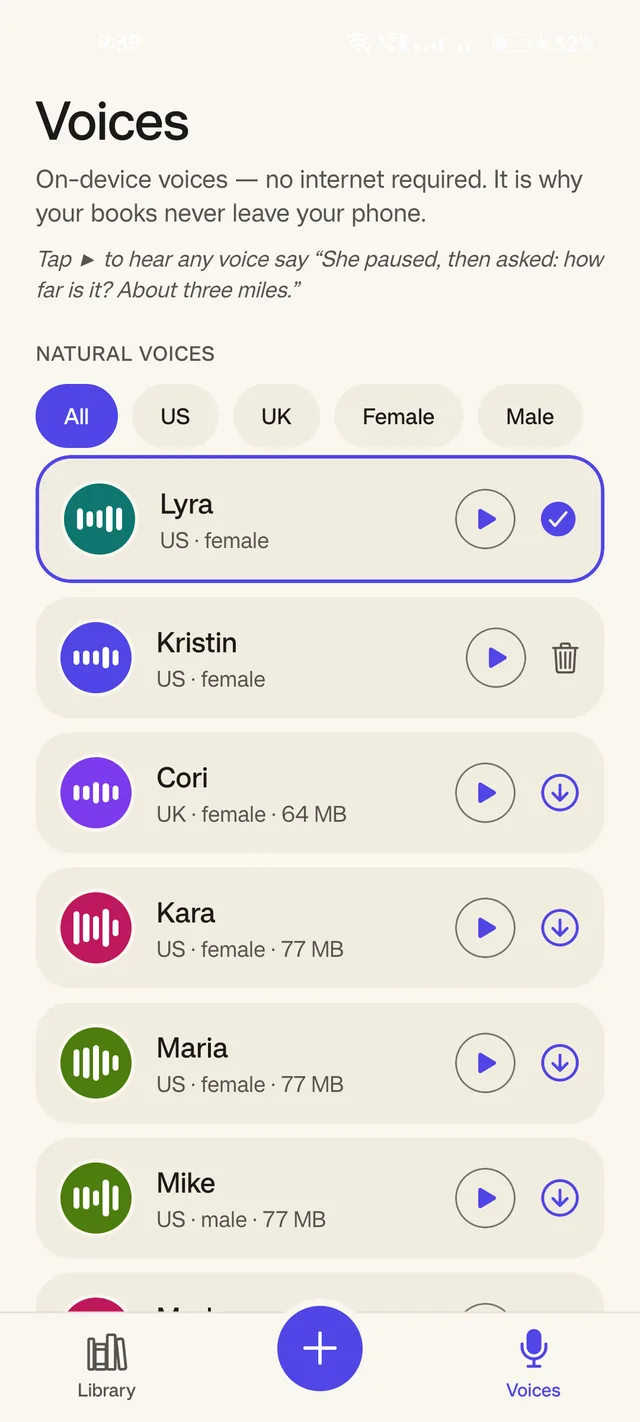Play Cori voice sample
Viewport: 640px width, 1422px height.
pos(485,793)
